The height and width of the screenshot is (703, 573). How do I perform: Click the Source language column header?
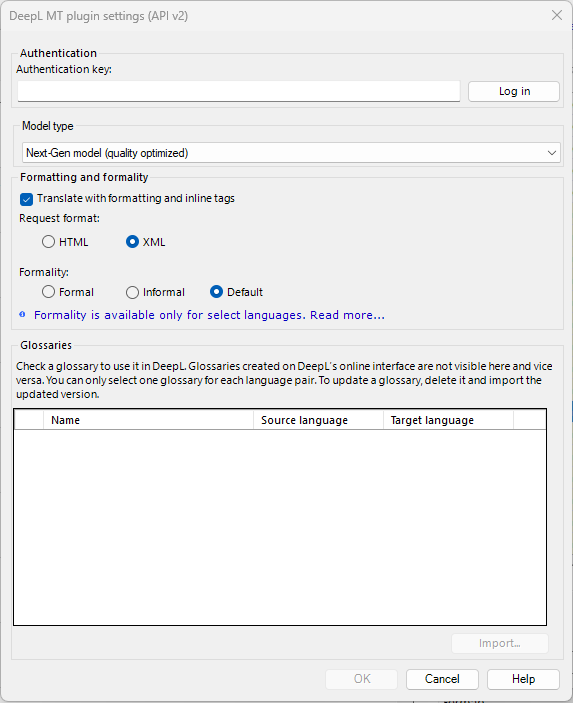(x=318, y=420)
